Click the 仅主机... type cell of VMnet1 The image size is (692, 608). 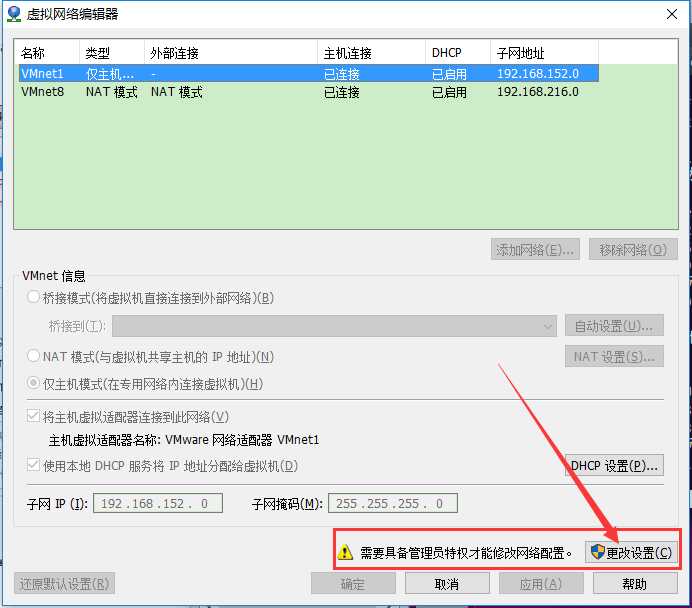(x=109, y=73)
